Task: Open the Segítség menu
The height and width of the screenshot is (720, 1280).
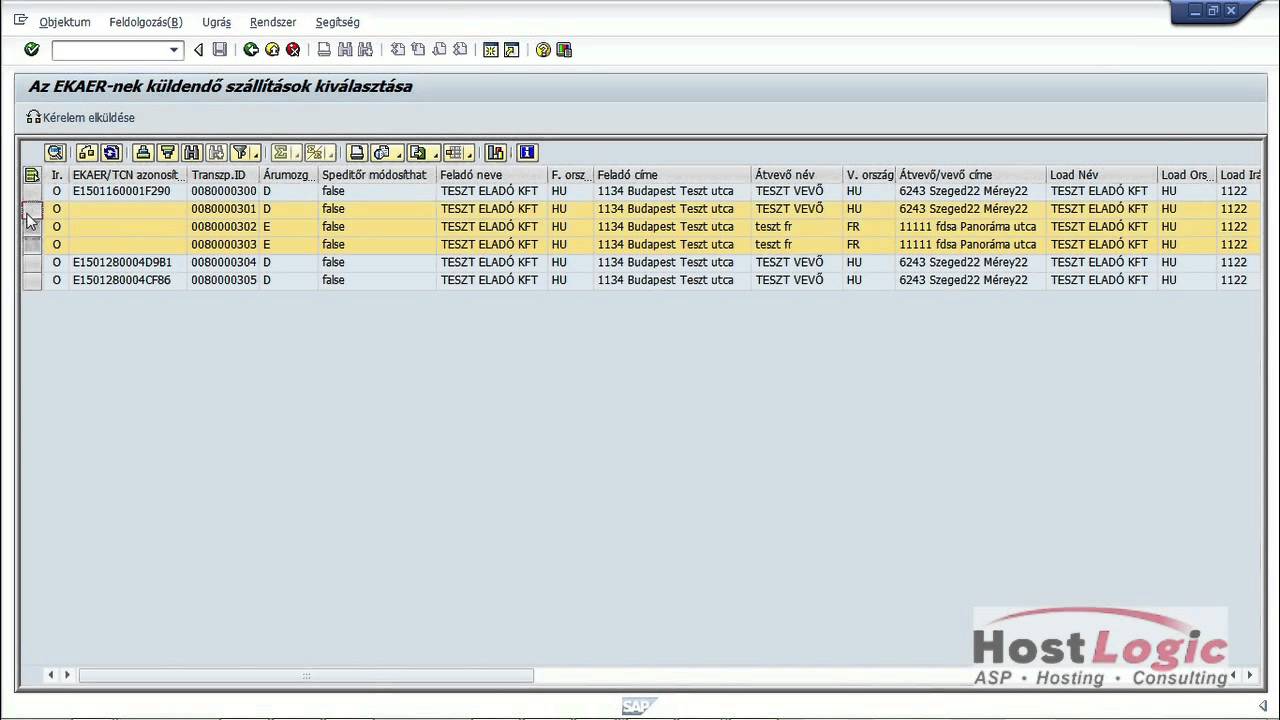Action: click(337, 22)
